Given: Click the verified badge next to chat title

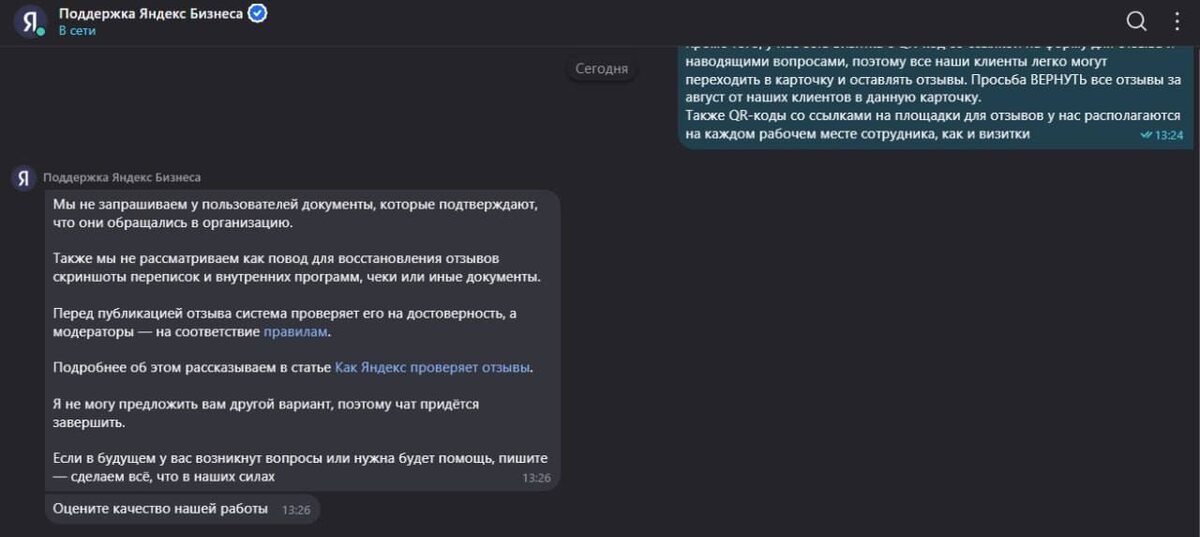Looking at the screenshot, I should 257,13.
